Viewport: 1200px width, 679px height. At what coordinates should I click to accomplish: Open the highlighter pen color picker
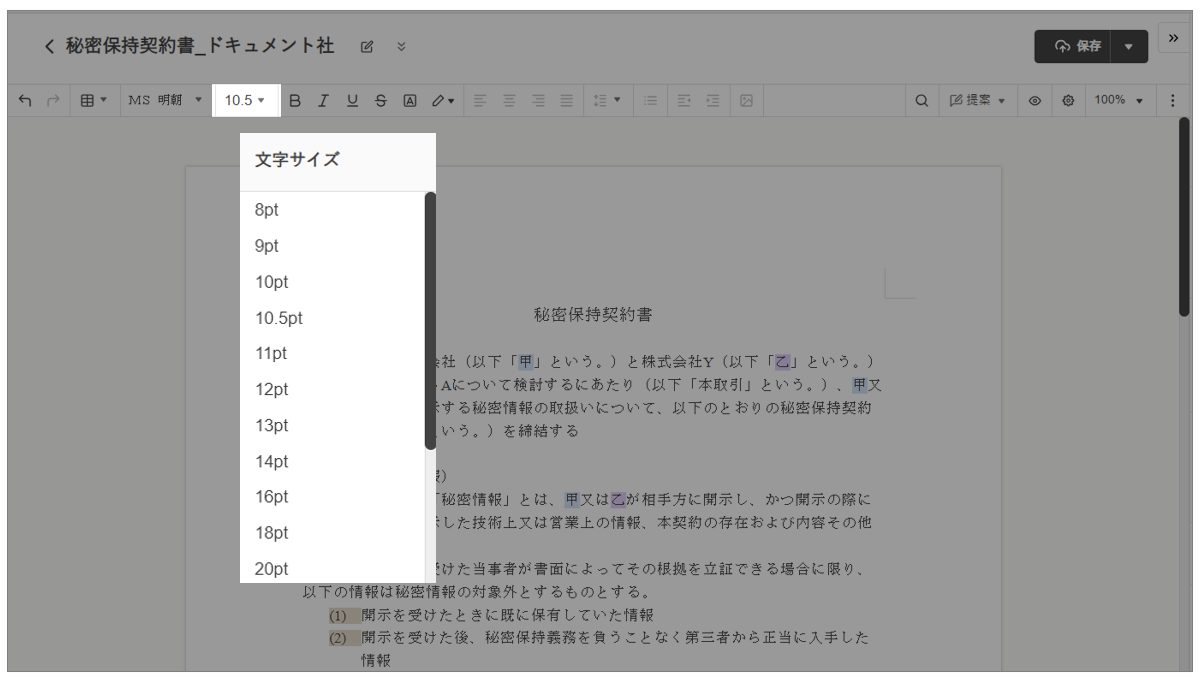(443, 100)
